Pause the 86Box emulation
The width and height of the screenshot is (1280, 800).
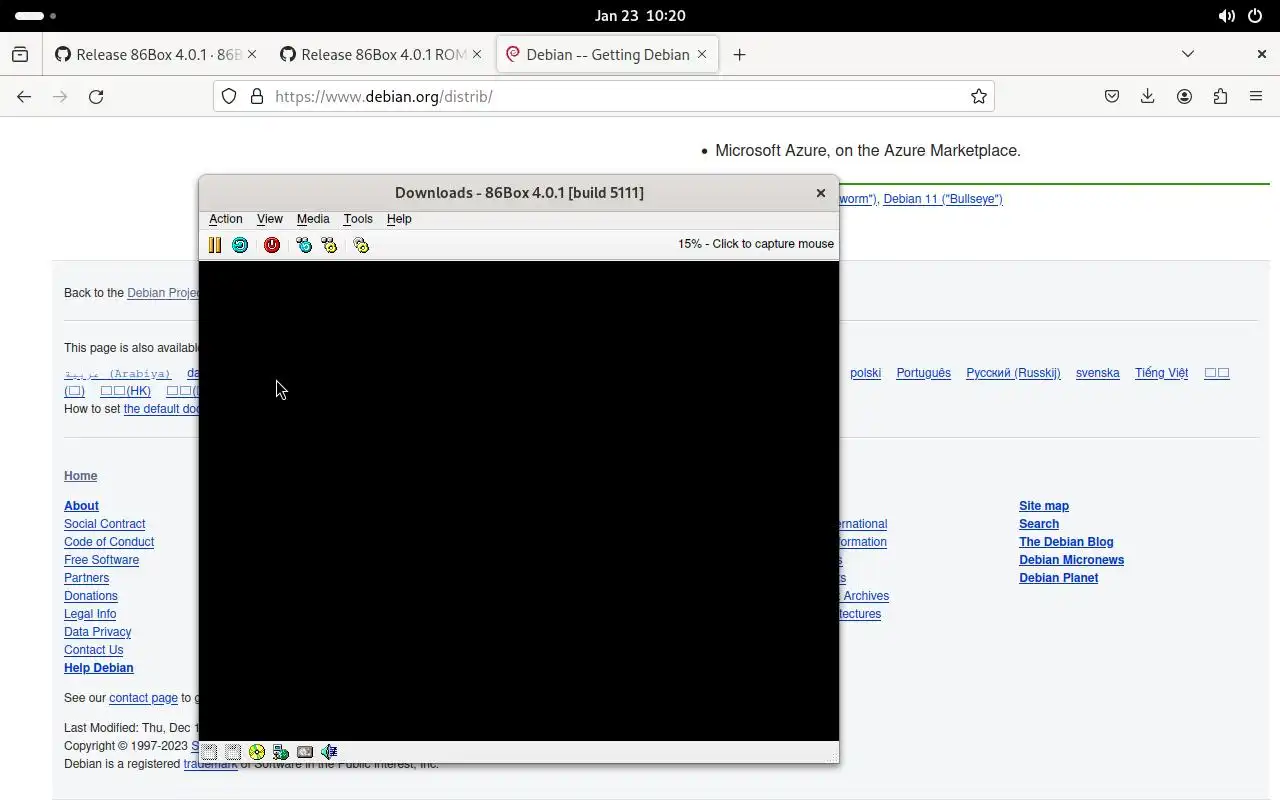click(x=215, y=245)
